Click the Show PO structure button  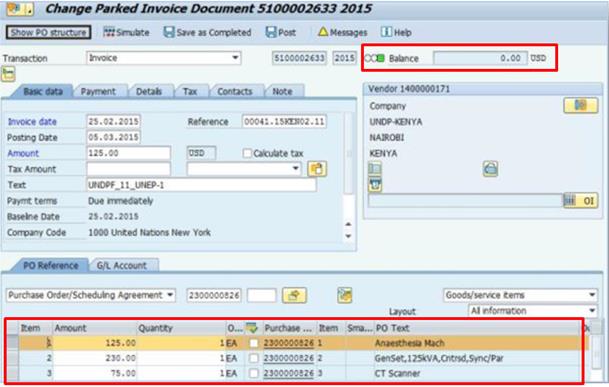click(49, 32)
